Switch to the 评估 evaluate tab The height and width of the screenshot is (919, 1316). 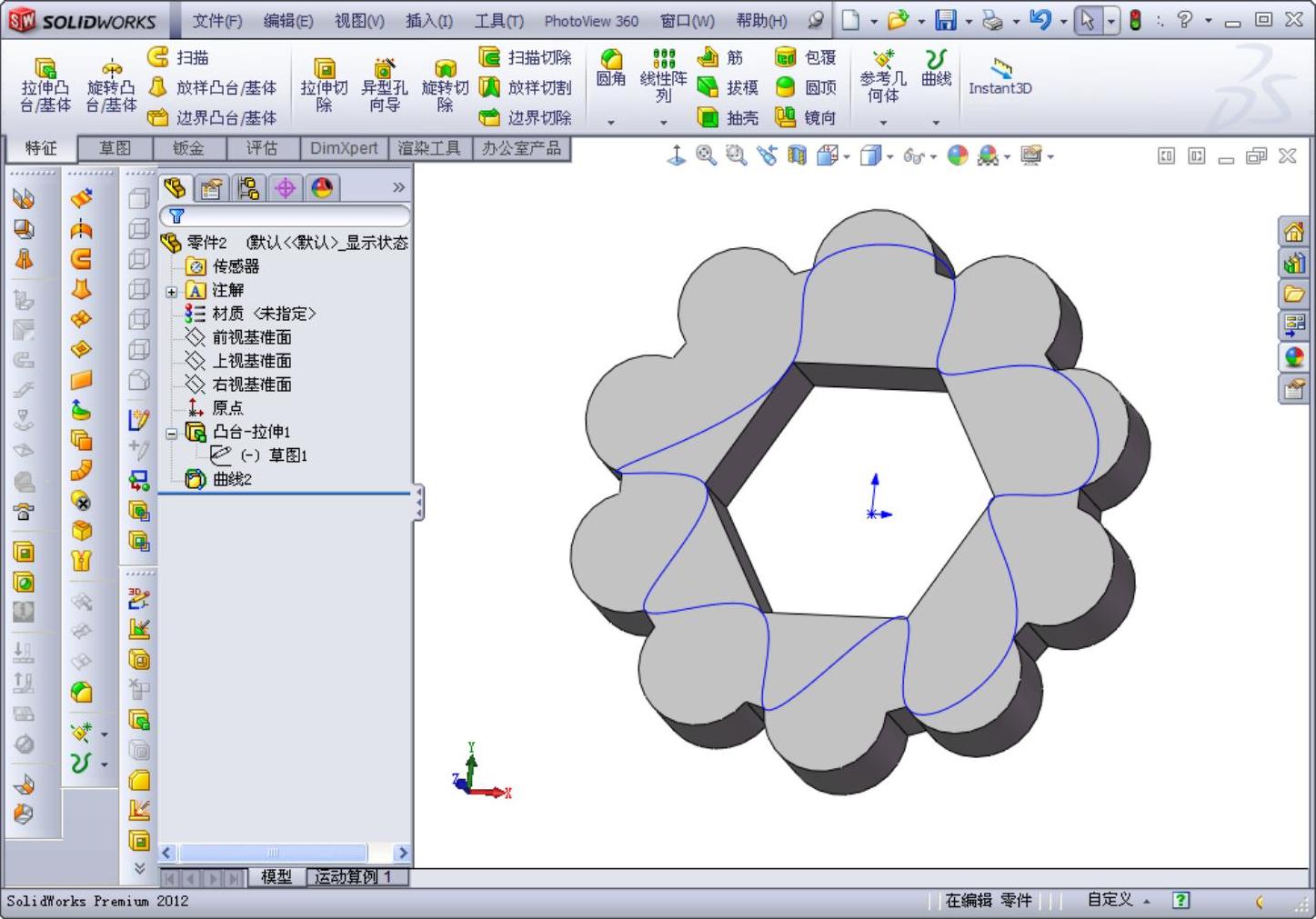click(x=262, y=148)
